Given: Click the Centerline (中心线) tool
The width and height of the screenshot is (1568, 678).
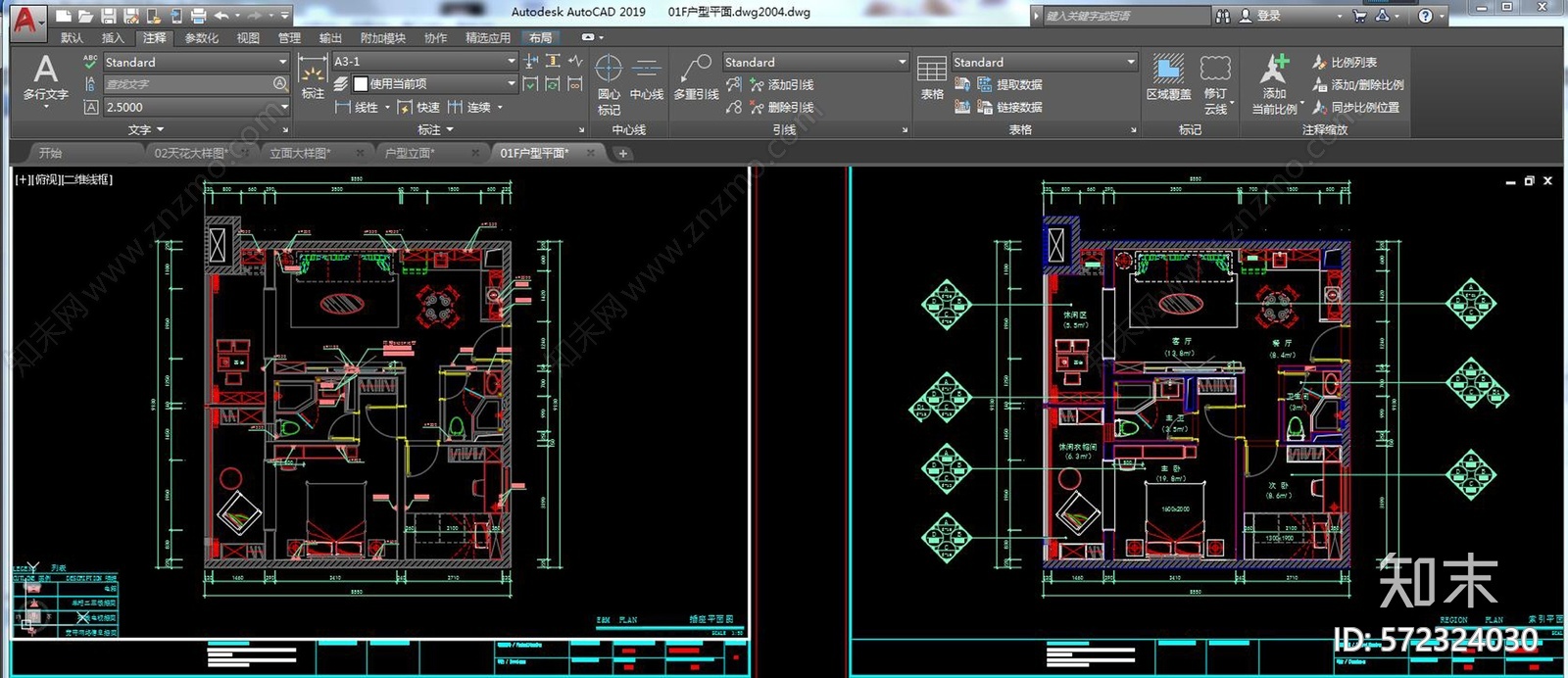Looking at the screenshot, I should point(646,76).
